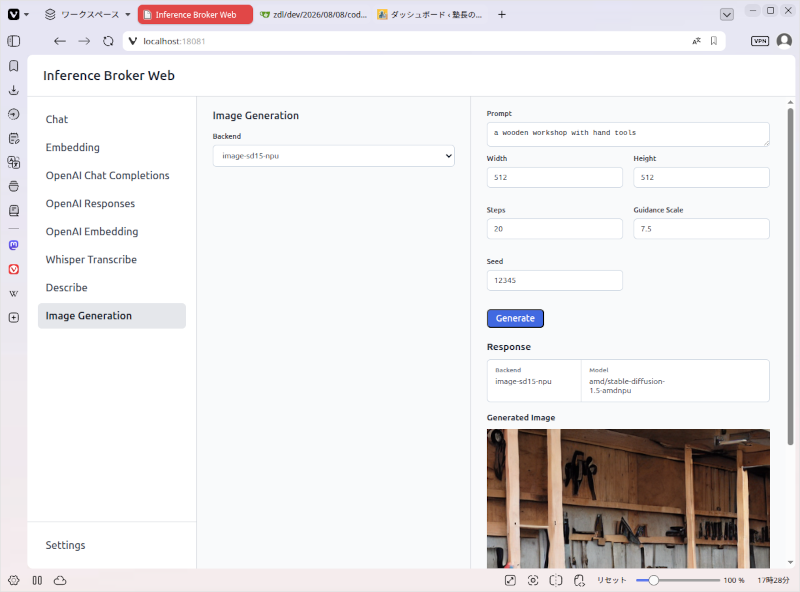This screenshot has width=800, height=592.
Task: Focus the Steps input field
Action: point(555,229)
